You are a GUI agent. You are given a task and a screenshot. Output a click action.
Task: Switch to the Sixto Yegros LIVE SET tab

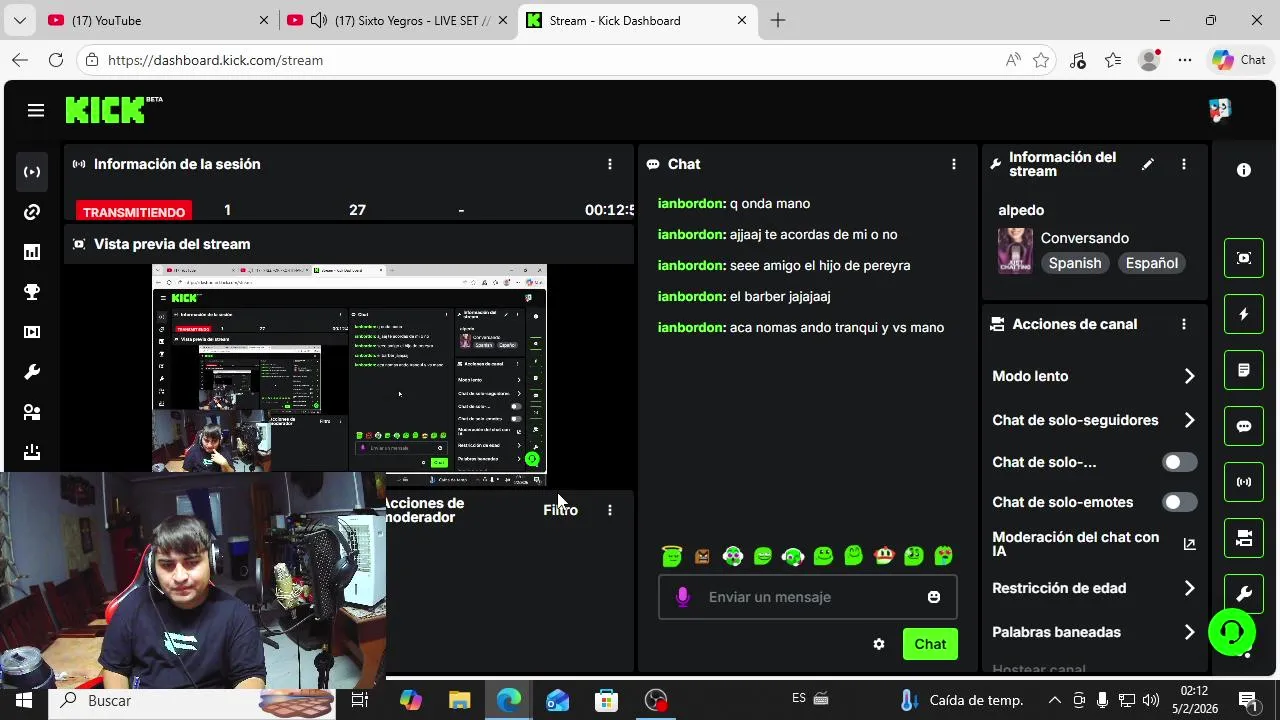tap(398, 20)
